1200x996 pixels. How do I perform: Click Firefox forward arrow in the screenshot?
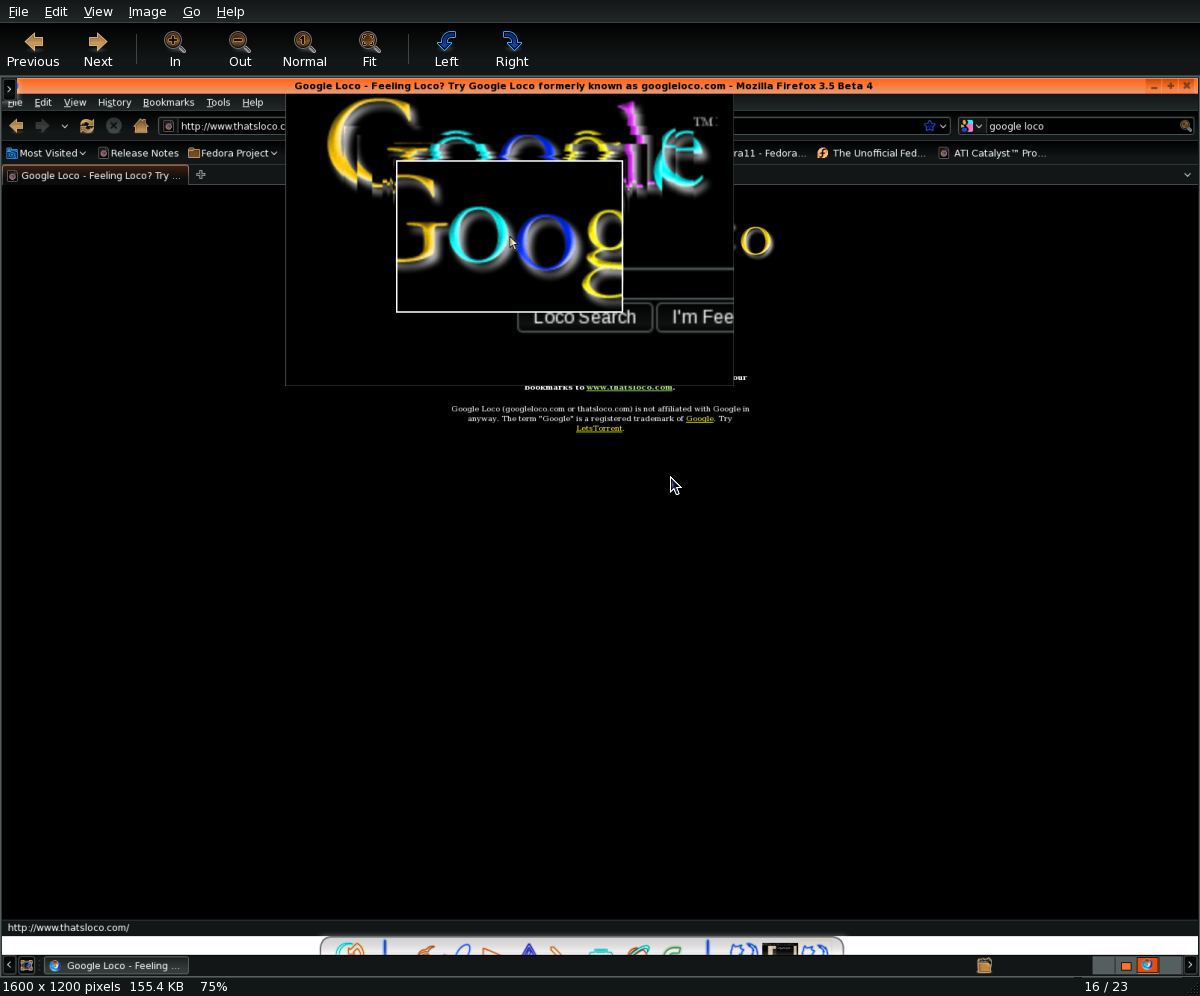pos(42,126)
